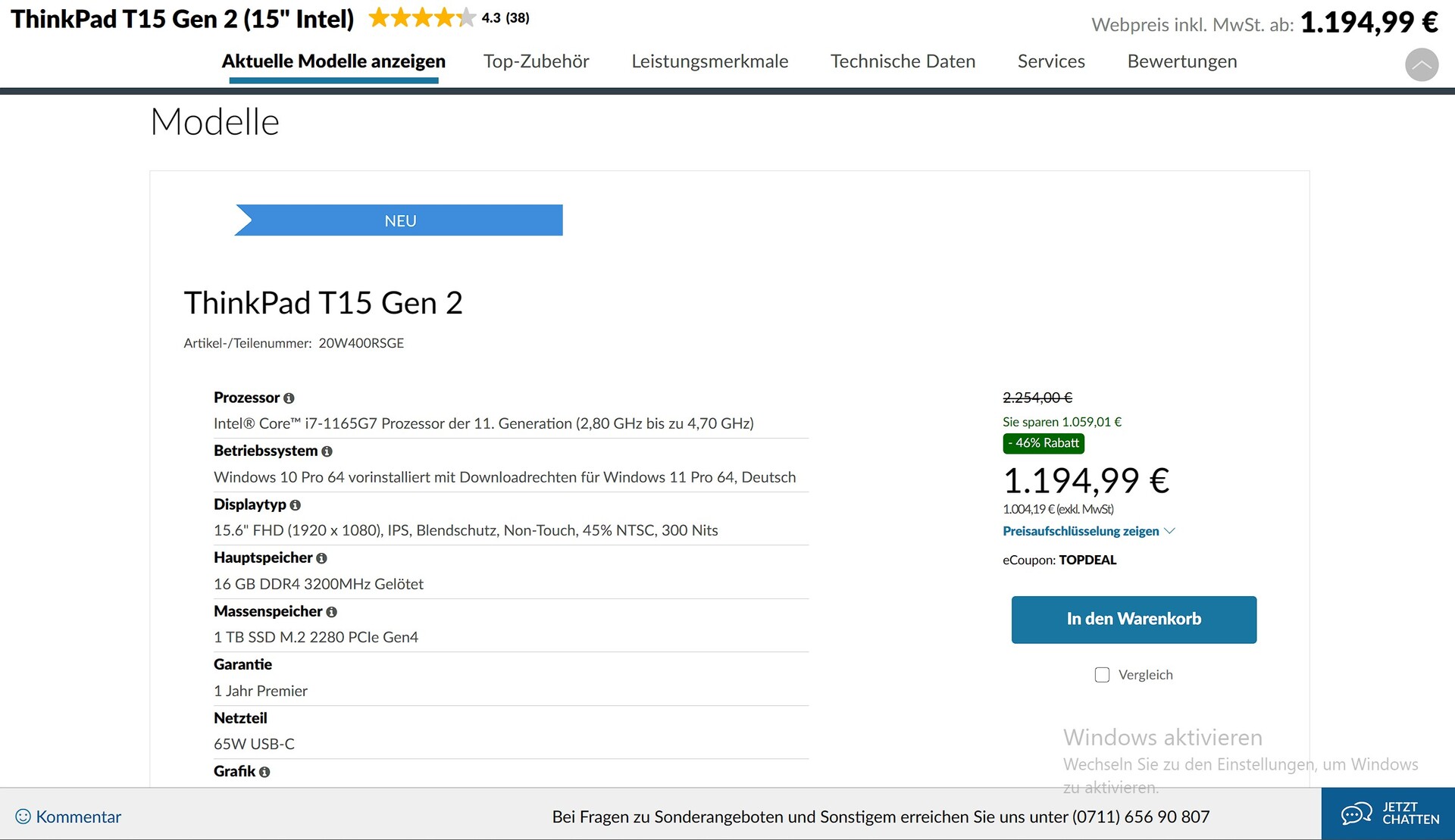Click the star rating display
1455x840 pixels.
coord(422,18)
